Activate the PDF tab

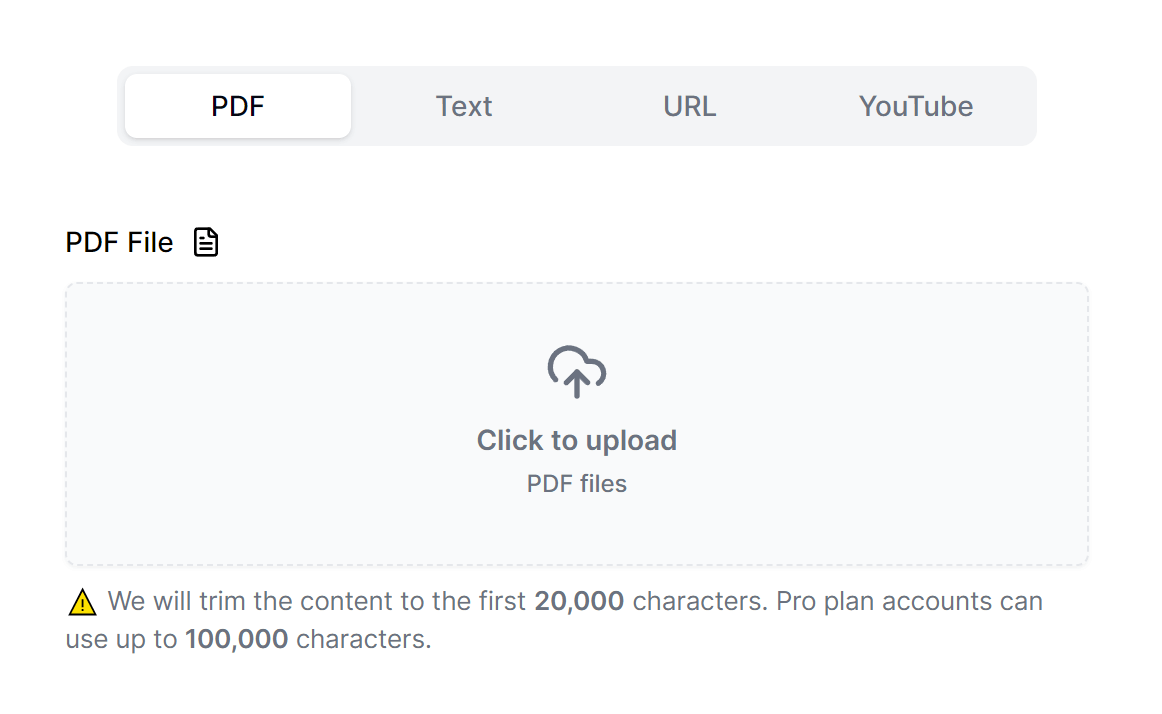click(x=237, y=105)
